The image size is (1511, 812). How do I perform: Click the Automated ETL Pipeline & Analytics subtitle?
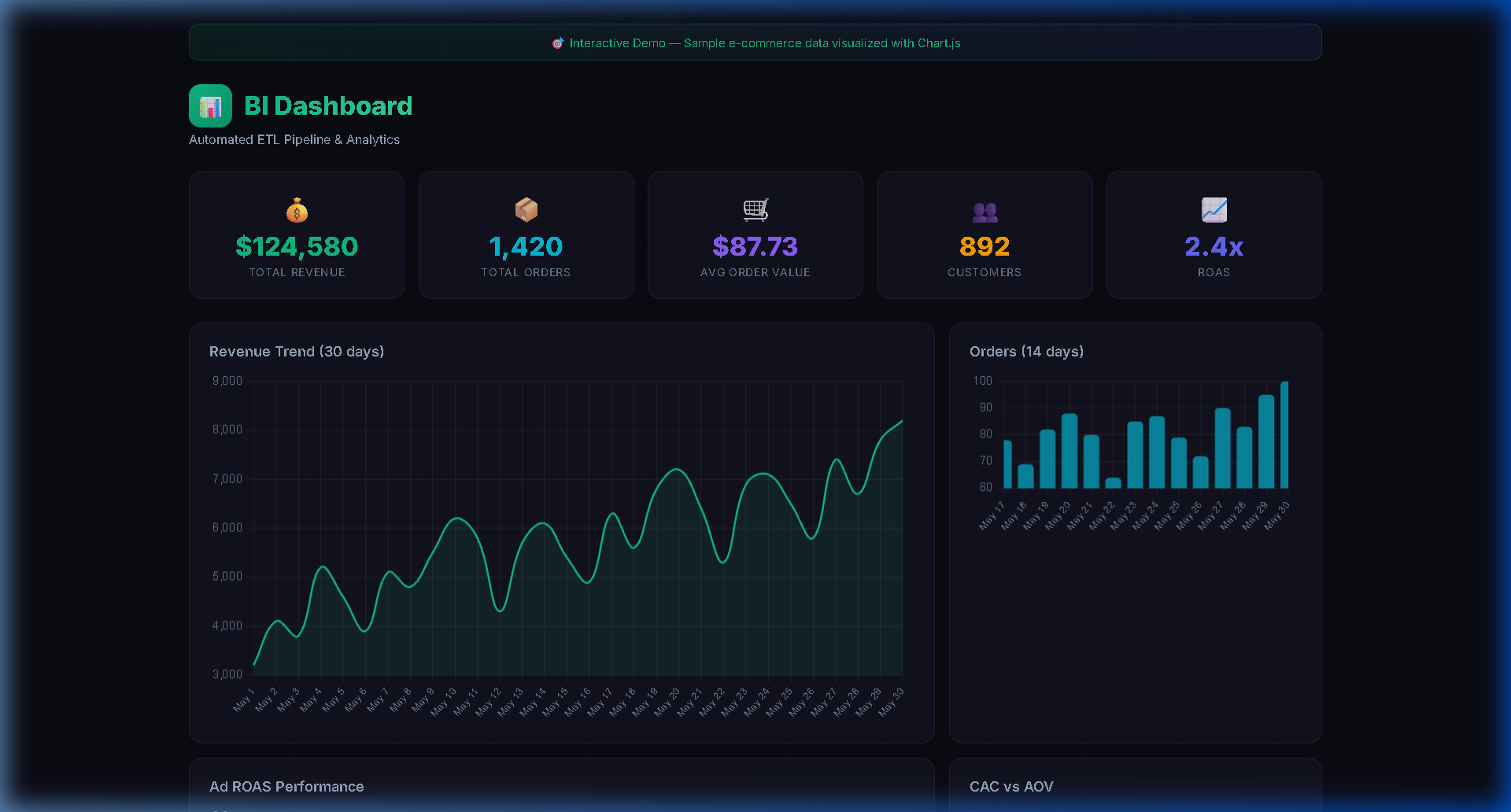click(294, 139)
